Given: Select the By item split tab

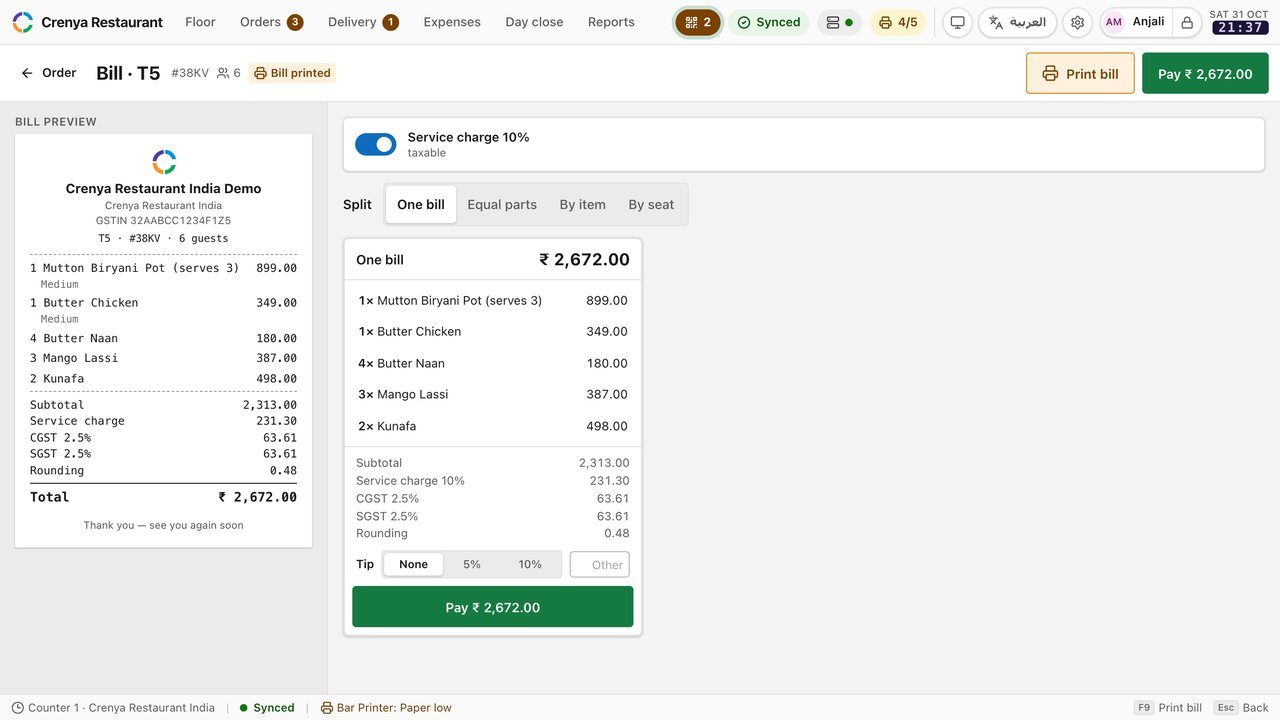Looking at the screenshot, I should pos(583,204).
